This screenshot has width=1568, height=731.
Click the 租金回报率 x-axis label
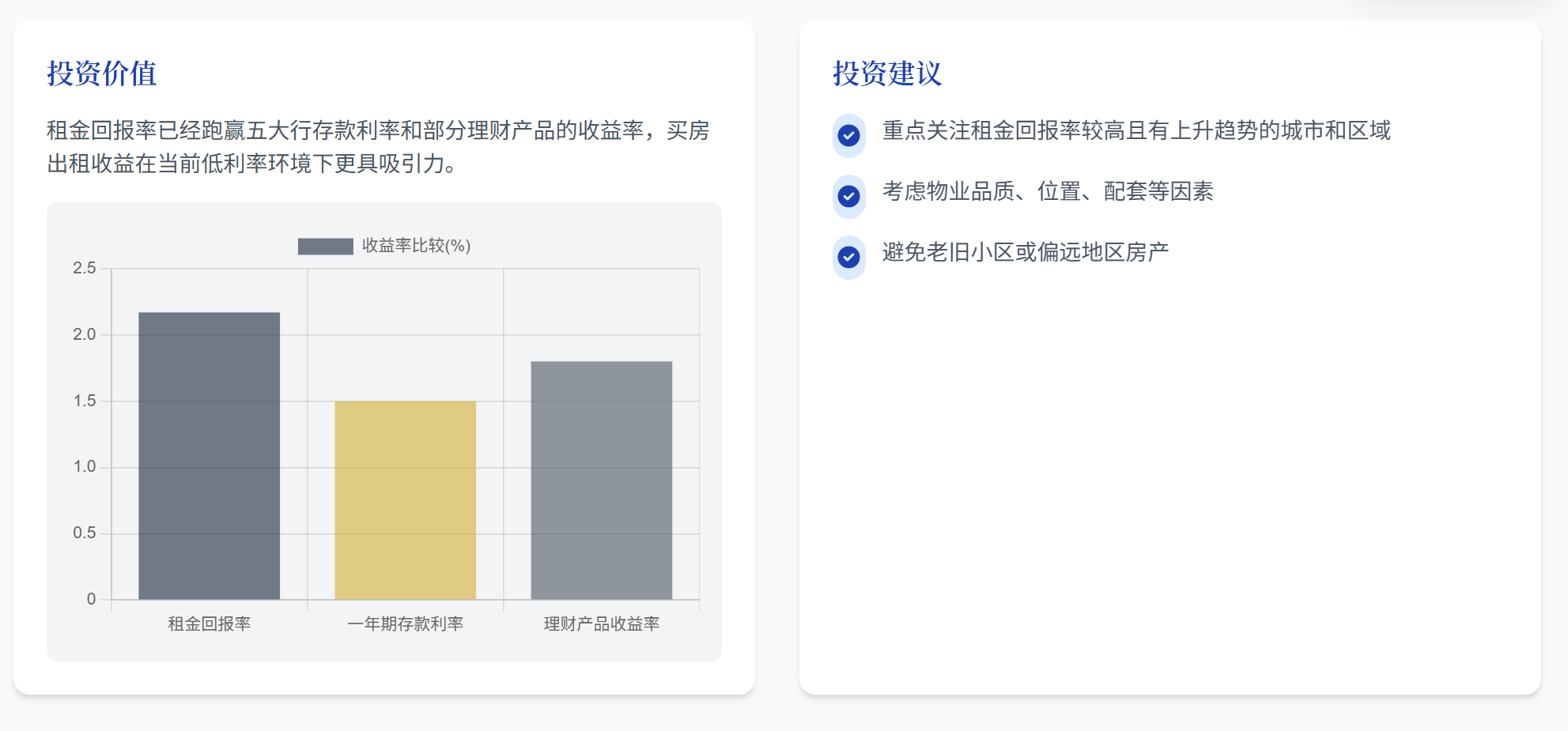(x=209, y=624)
